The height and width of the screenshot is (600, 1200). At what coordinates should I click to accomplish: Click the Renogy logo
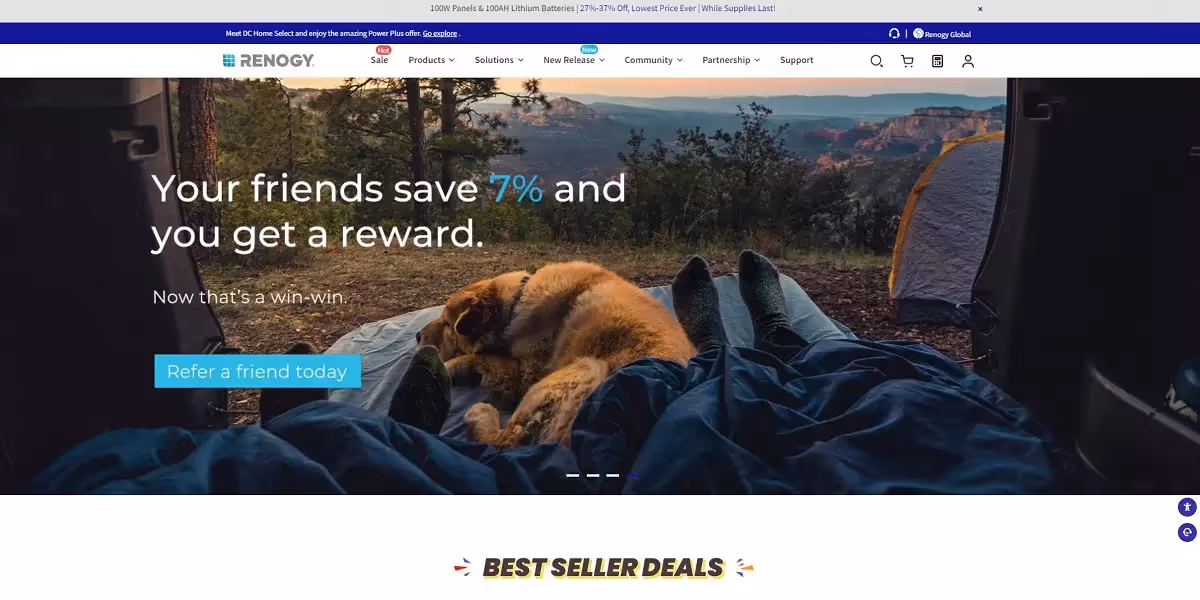click(x=268, y=60)
